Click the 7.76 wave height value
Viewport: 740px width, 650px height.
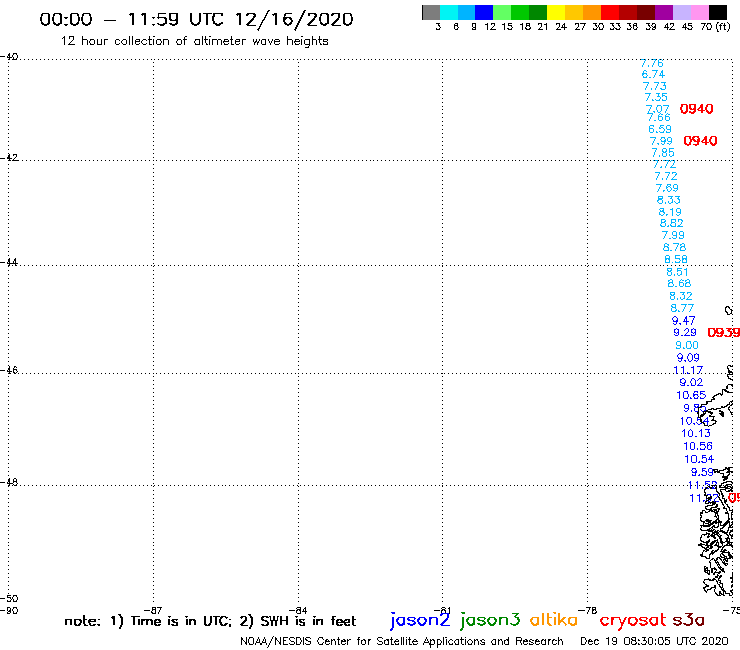tap(652, 63)
